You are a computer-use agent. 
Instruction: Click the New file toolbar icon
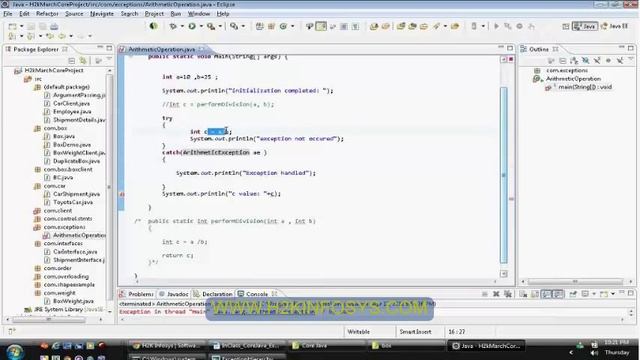coord(13,27)
